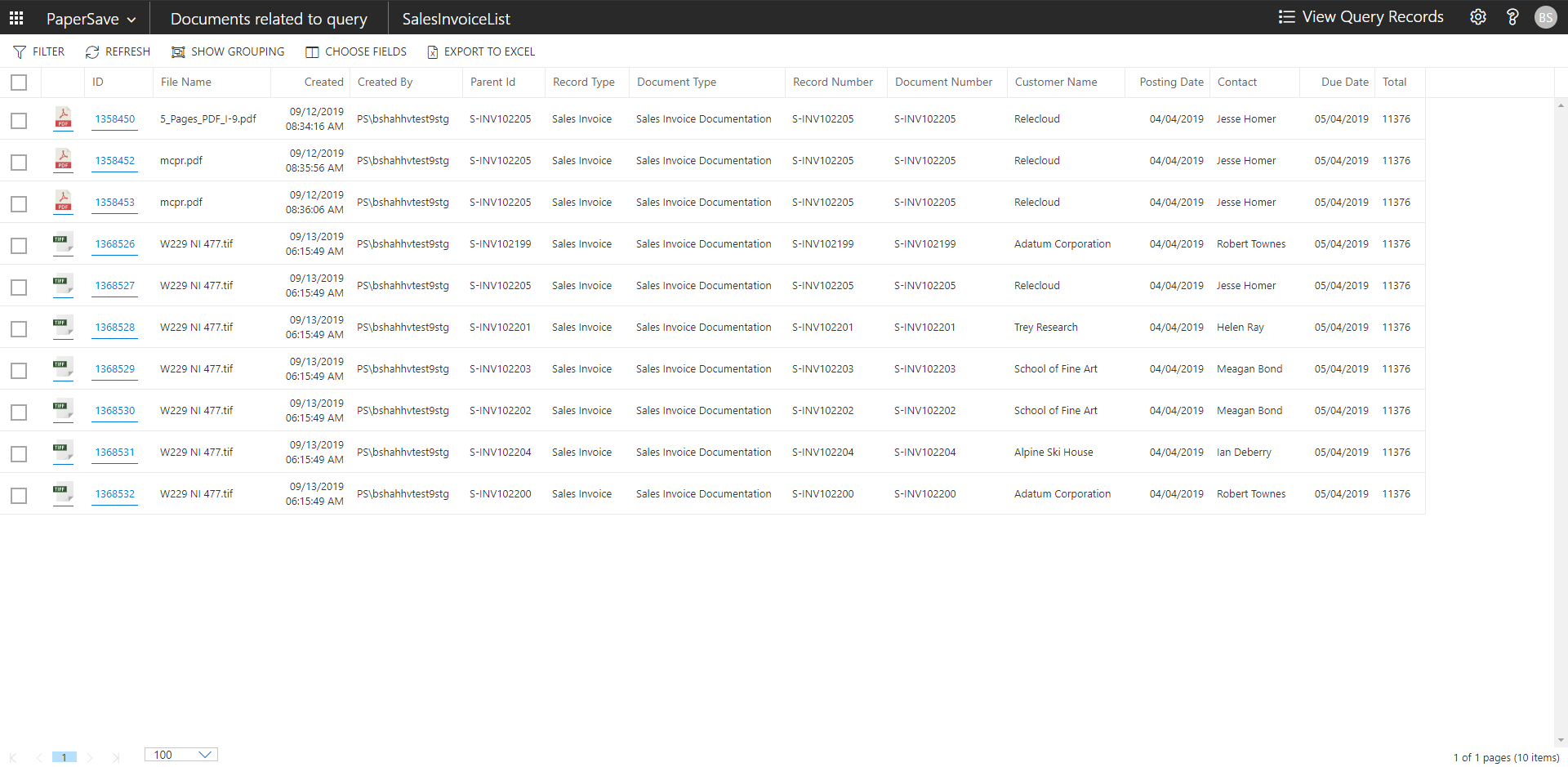Viewport: 1568px width, 767px height.
Task: Open the BS user profile avatar
Action: pyautogui.click(x=1545, y=17)
